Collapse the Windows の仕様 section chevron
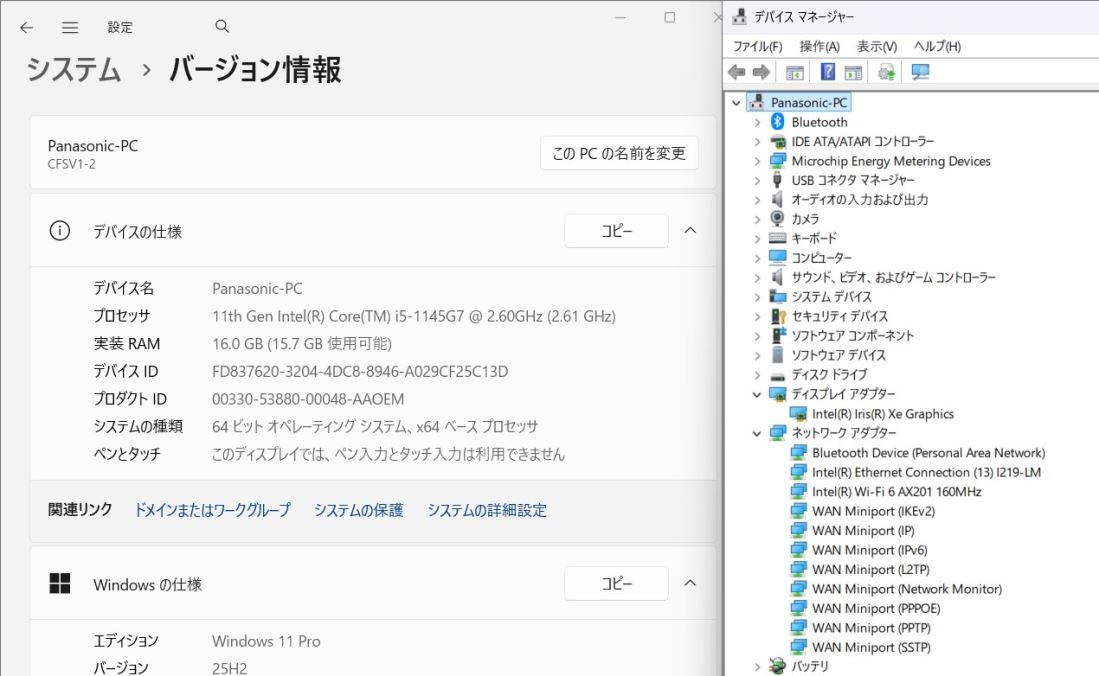1099x676 pixels. [x=690, y=584]
